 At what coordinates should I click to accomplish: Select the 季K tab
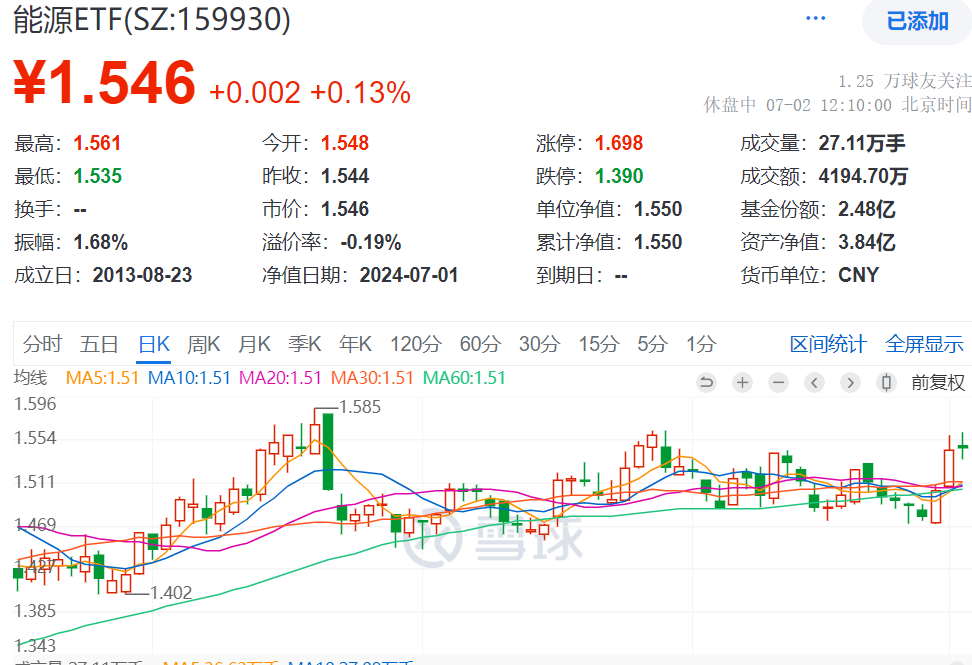[304, 343]
